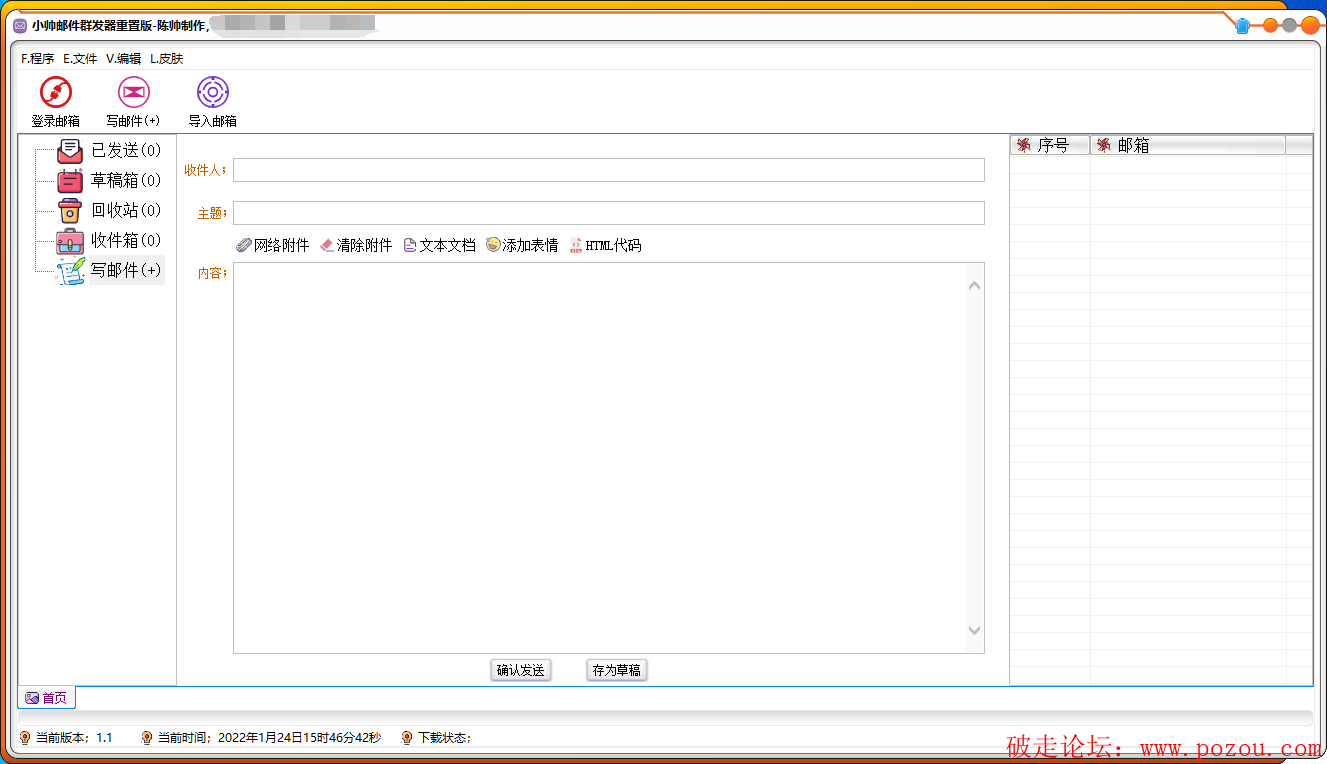Screen dimensions: 1327x764
Task: Select 写邮件 in the sidebar tree
Action: tap(124, 271)
